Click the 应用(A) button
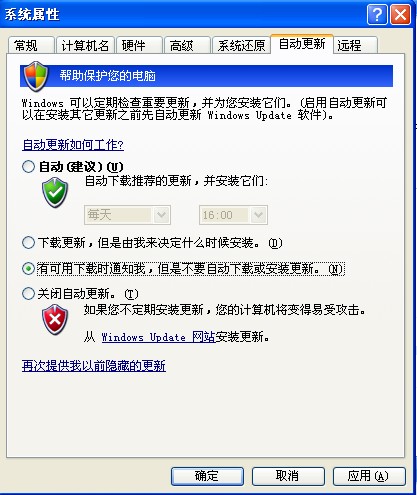 click(369, 476)
